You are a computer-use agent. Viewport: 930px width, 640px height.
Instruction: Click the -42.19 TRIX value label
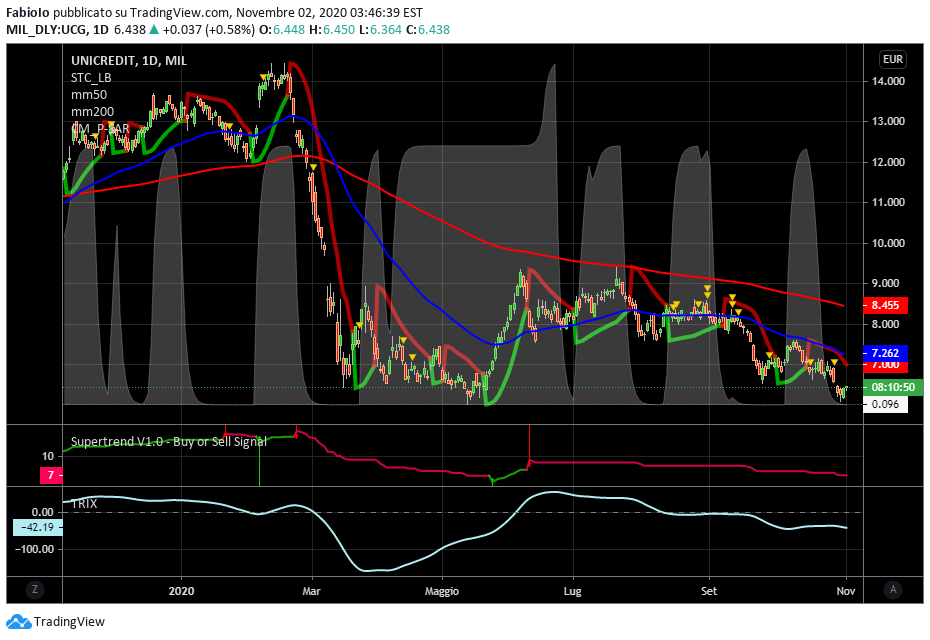[x=37, y=527]
